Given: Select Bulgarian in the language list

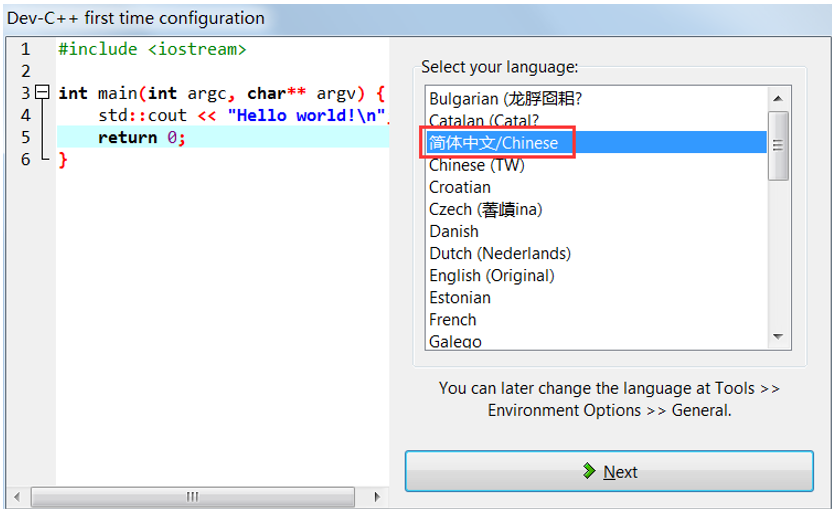Looking at the screenshot, I should click(x=505, y=99).
